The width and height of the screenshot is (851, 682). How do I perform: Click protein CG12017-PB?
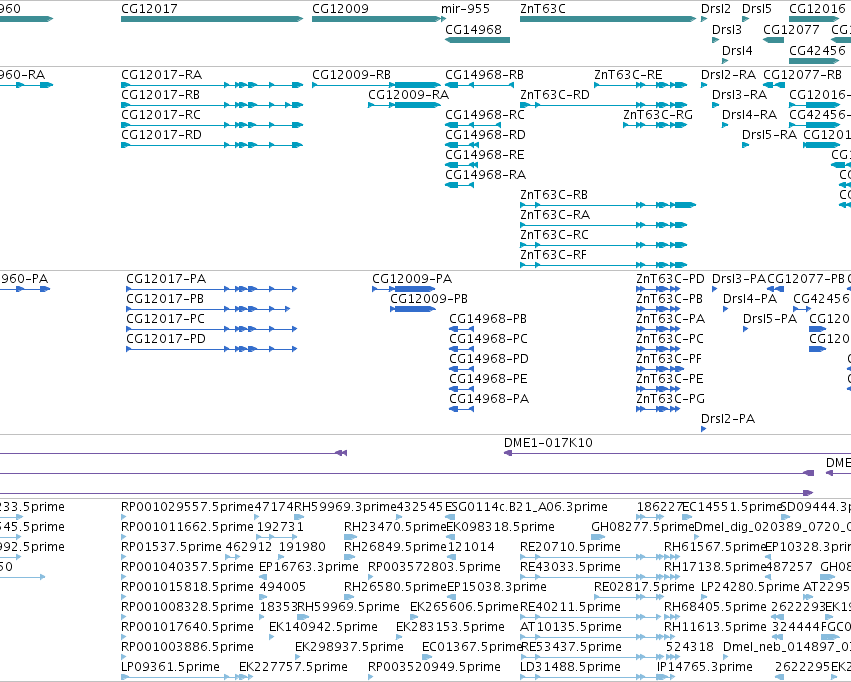[x=208, y=309]
